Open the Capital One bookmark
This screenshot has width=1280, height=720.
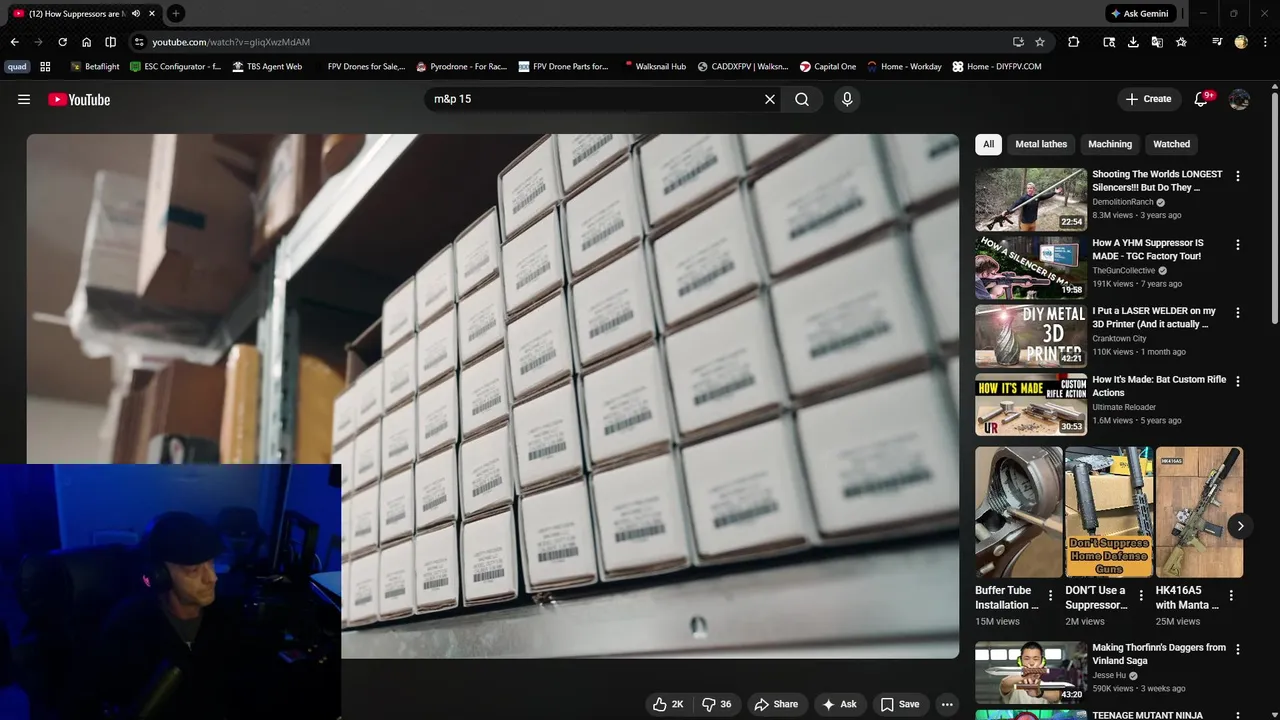pos(827,67)
